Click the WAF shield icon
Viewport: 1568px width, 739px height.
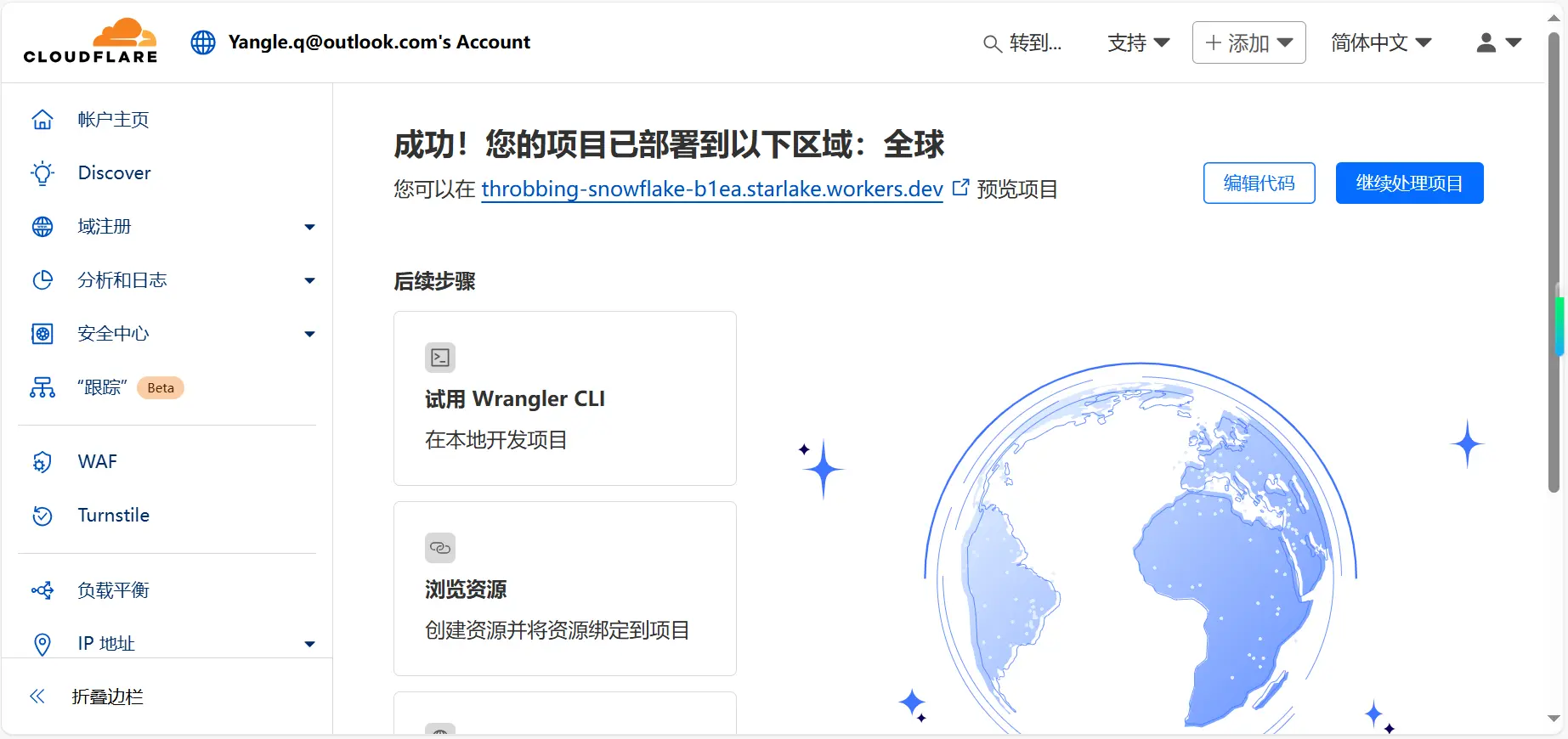(42, 462)
